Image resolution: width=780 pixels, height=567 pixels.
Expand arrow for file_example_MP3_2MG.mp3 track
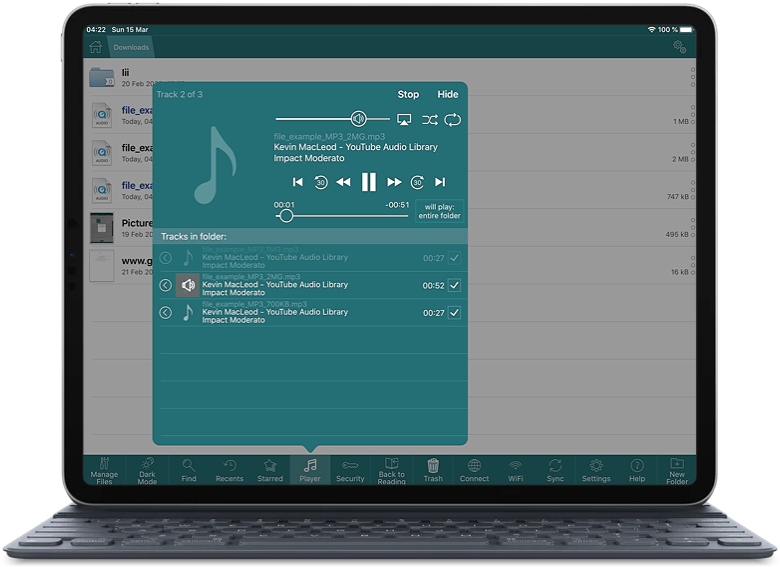point(166,285)
